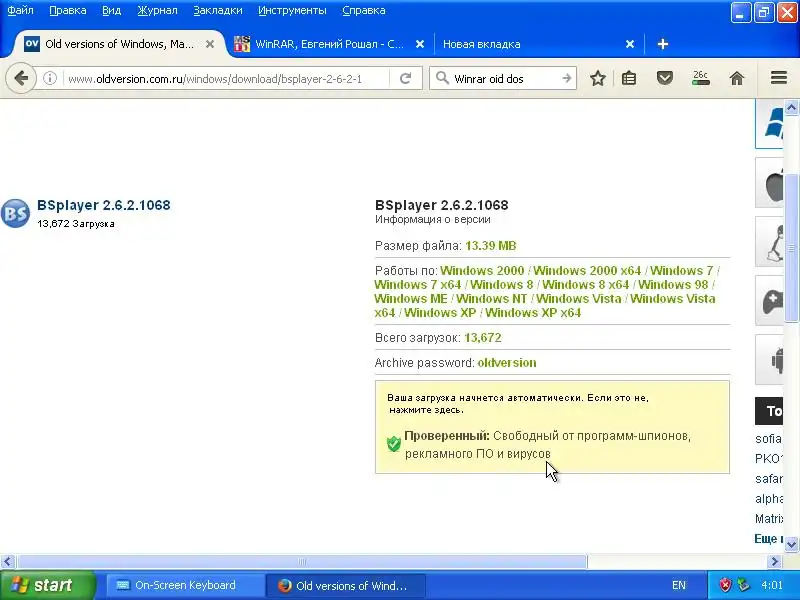The image size is (800, 600).
Task: Click the horizontal scrollbar left arrow
Action: pos(7,562)
